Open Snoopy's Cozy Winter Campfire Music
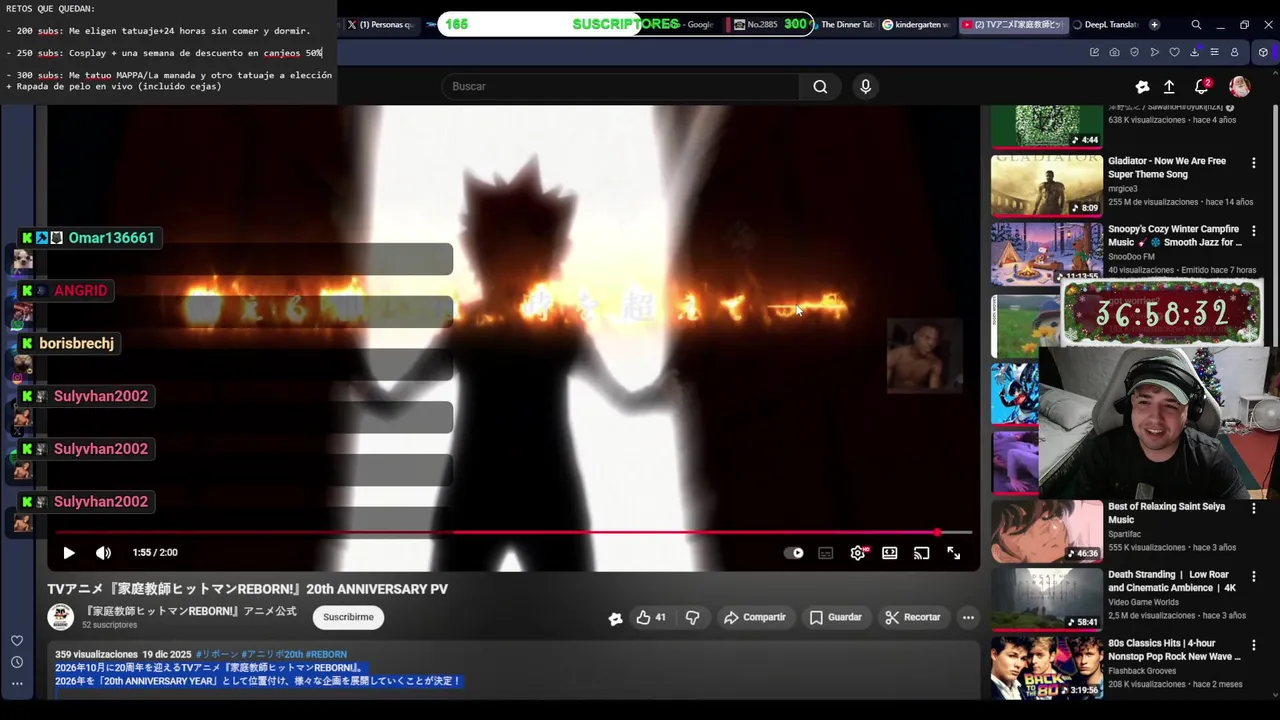The width and height of the screenshot is (1280, 720). 1174,236
